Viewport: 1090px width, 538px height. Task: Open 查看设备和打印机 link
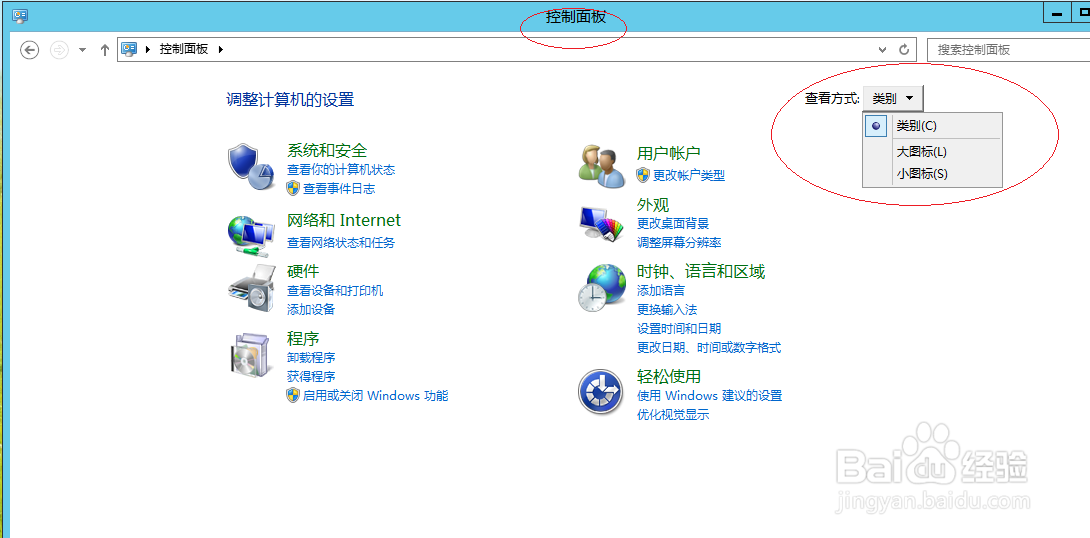335,291
